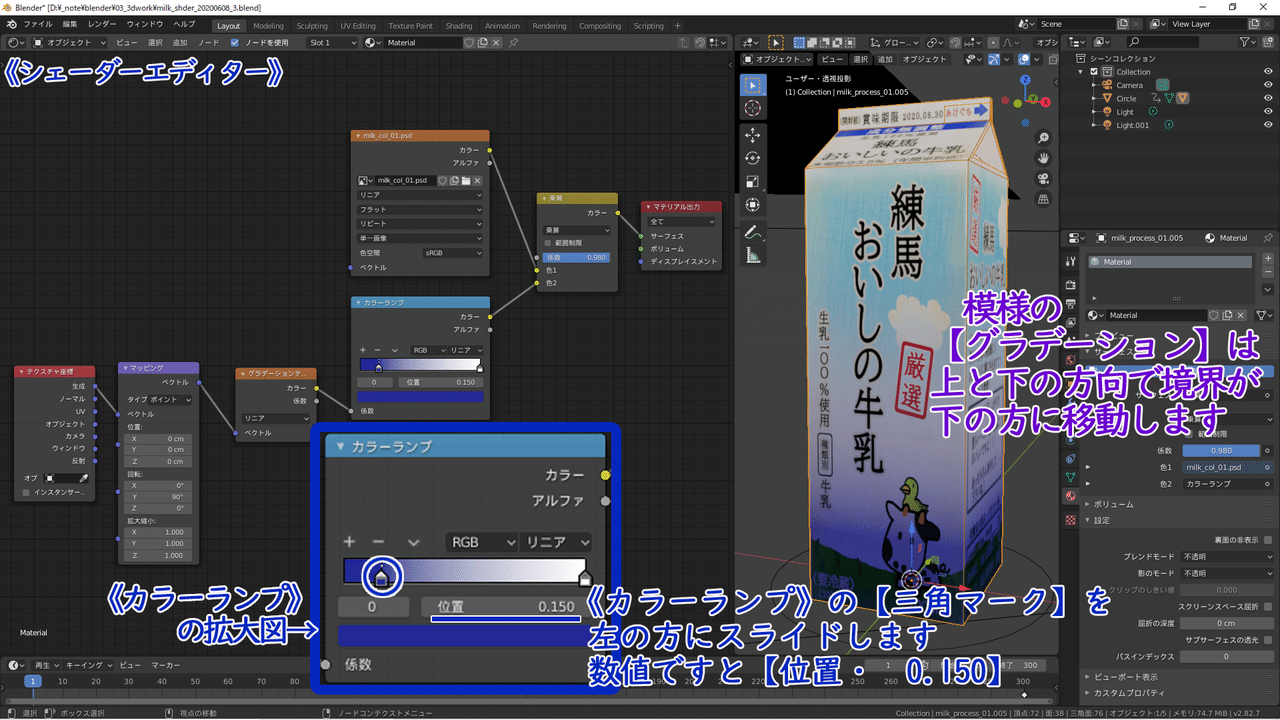Screen dimensions: 1280x720
Task: Open Material Output target dropdown
Action: tap(682, 221)
